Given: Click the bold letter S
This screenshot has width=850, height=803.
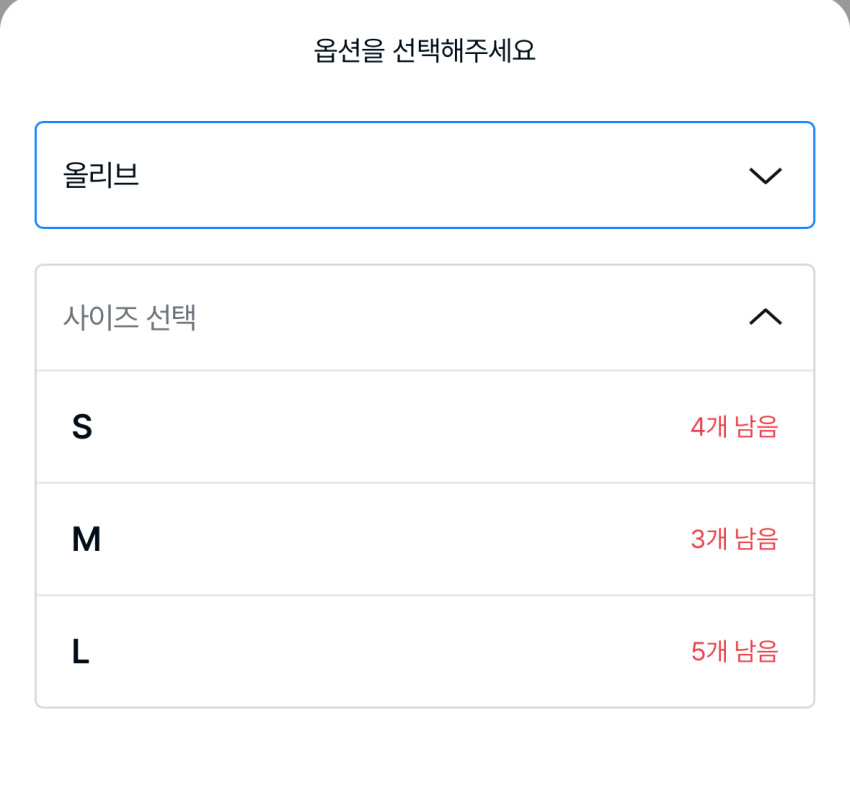Looking at the screenshot, I should click(82, 428).
